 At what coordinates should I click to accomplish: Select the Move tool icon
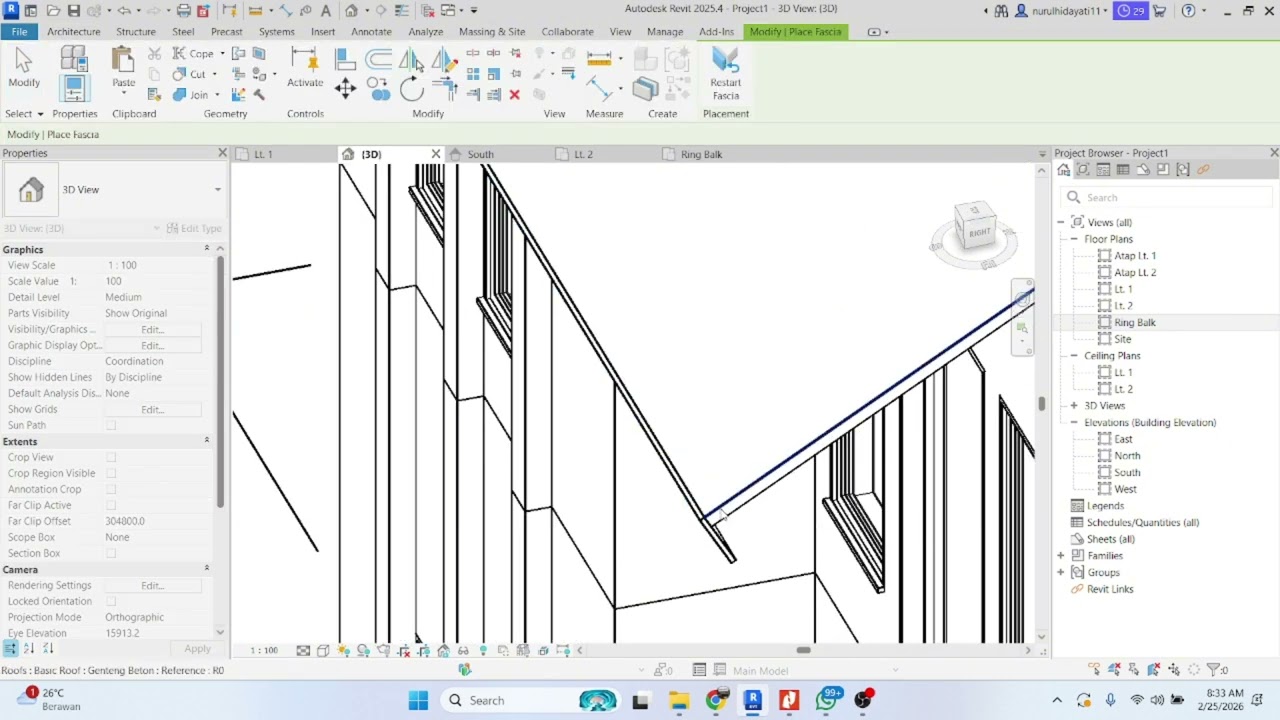(x=345, y=89)
